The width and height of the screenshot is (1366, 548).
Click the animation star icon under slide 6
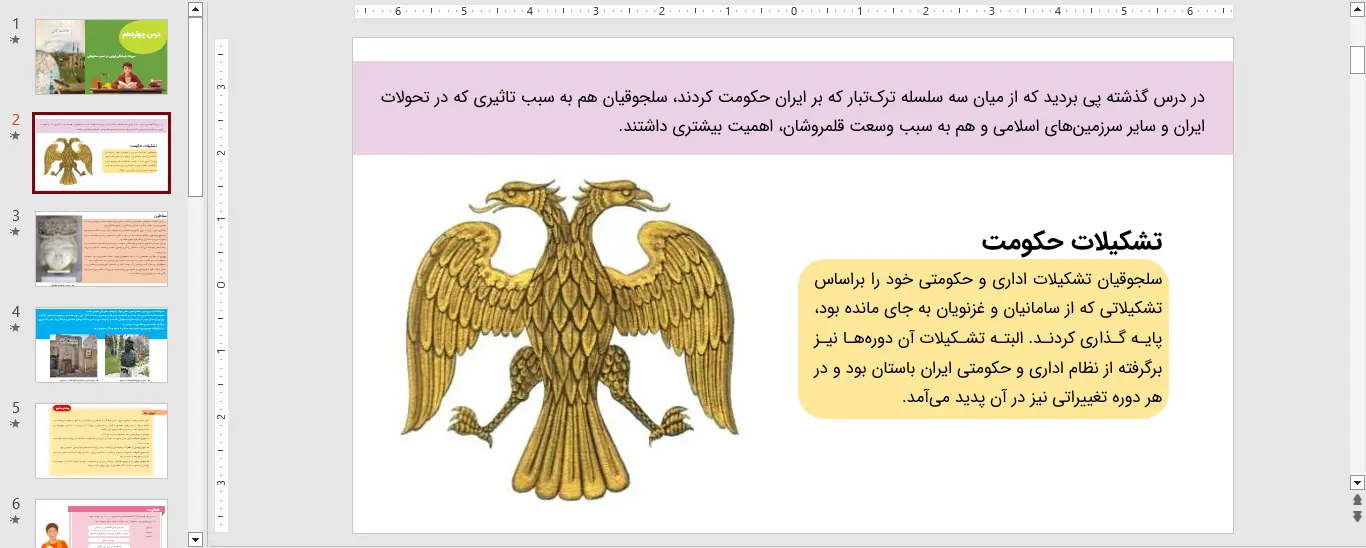point(15,520)
